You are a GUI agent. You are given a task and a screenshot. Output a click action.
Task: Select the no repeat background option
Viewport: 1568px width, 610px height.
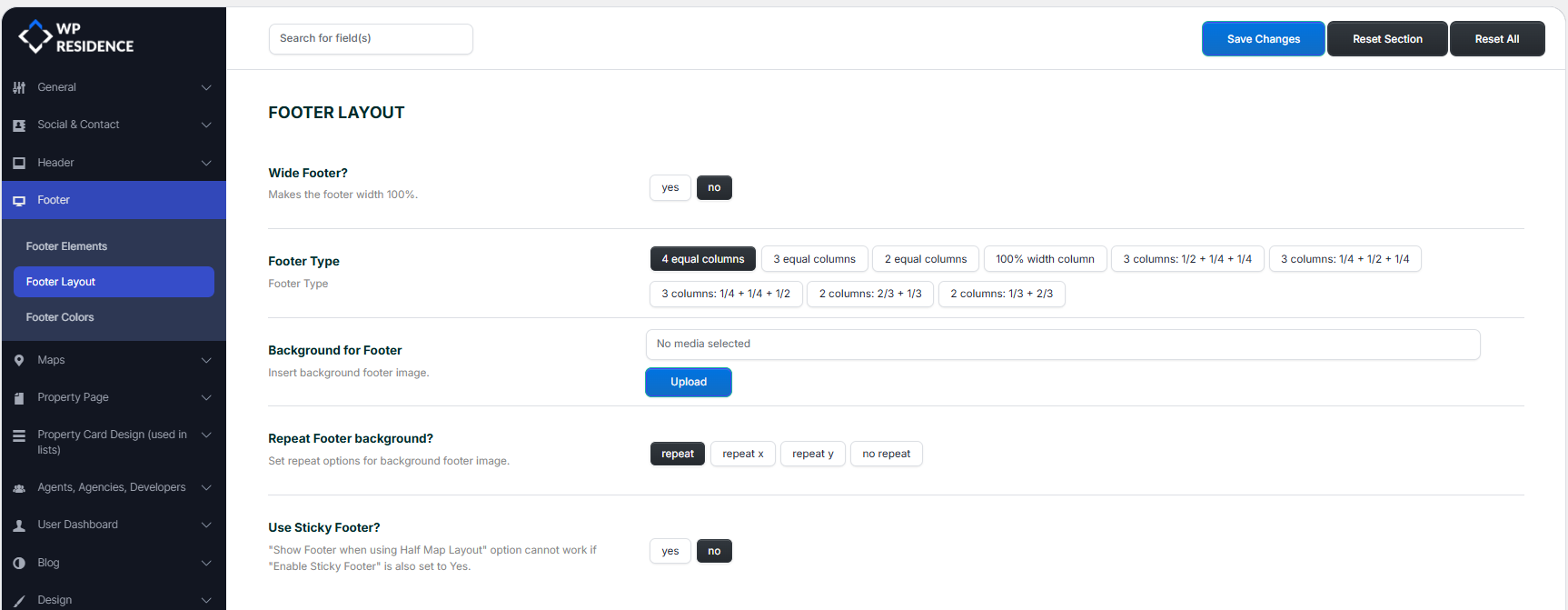pos(886,455)
